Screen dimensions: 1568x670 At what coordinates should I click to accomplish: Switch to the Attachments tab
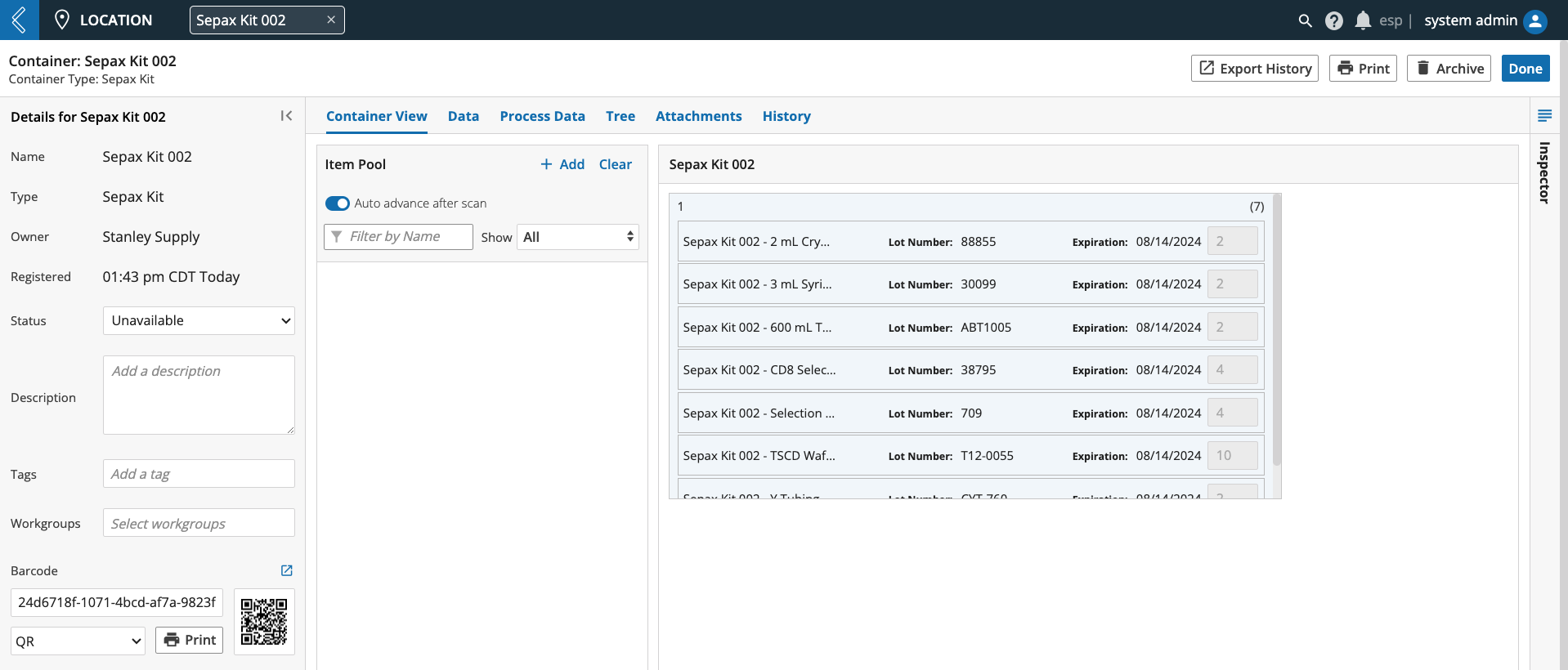pos(698,116)
